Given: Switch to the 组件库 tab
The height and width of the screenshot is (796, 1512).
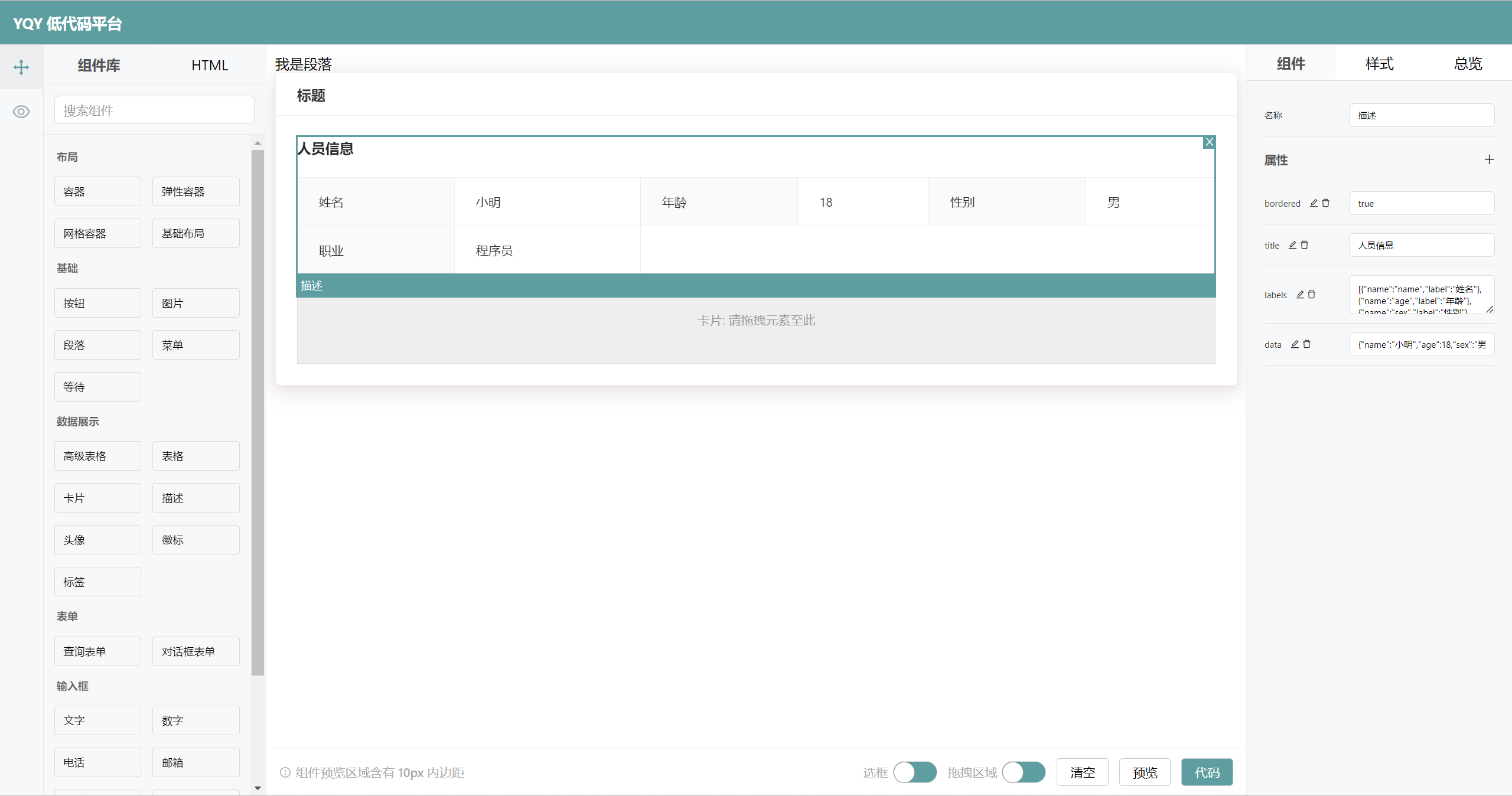Looking at the screenshot, I should pyautogui.click(x=99, y=66).
